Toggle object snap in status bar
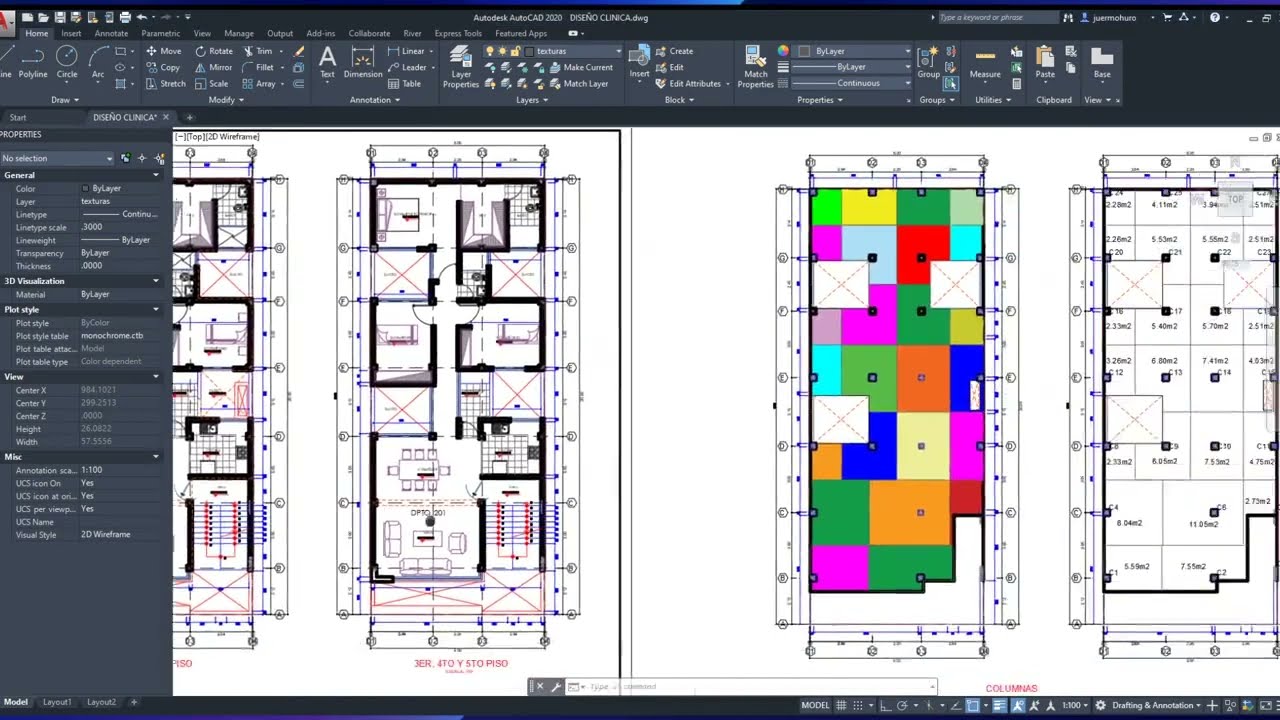 (x=972, y=705)
